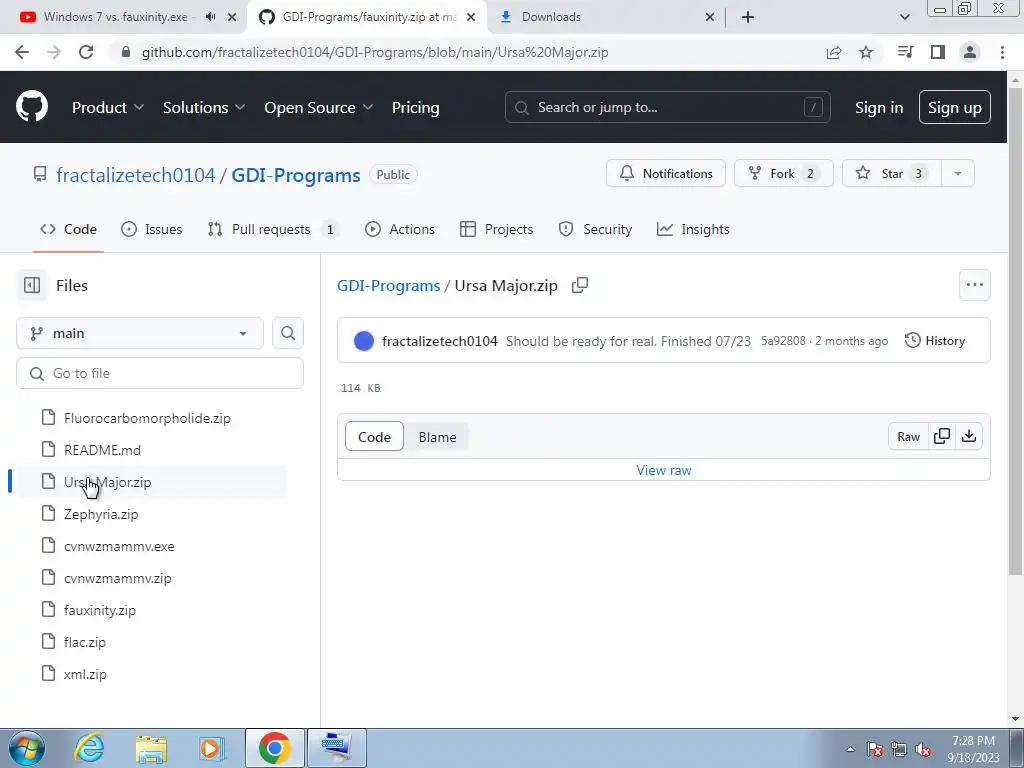Mute the YouTube tab speaker icon
The image size is (1024, 768).
point(210,17)
